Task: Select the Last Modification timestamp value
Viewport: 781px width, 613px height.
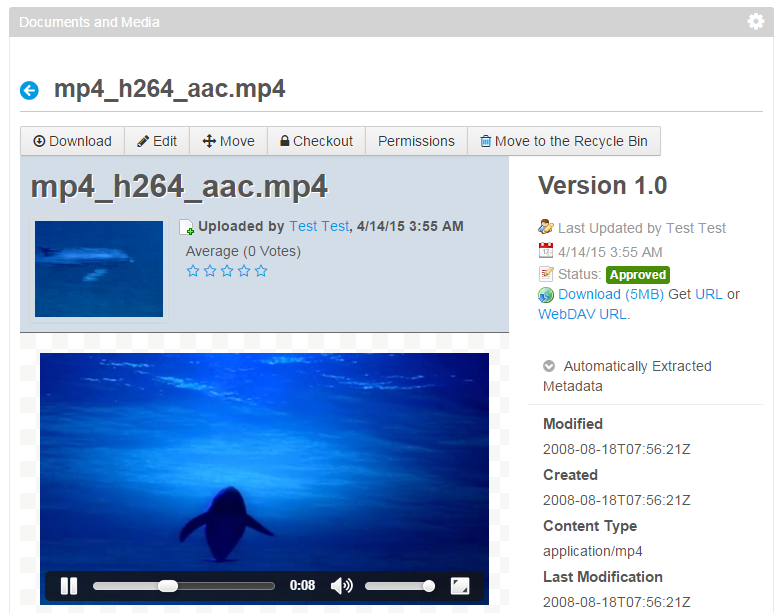Action: [x=617, y=602]
